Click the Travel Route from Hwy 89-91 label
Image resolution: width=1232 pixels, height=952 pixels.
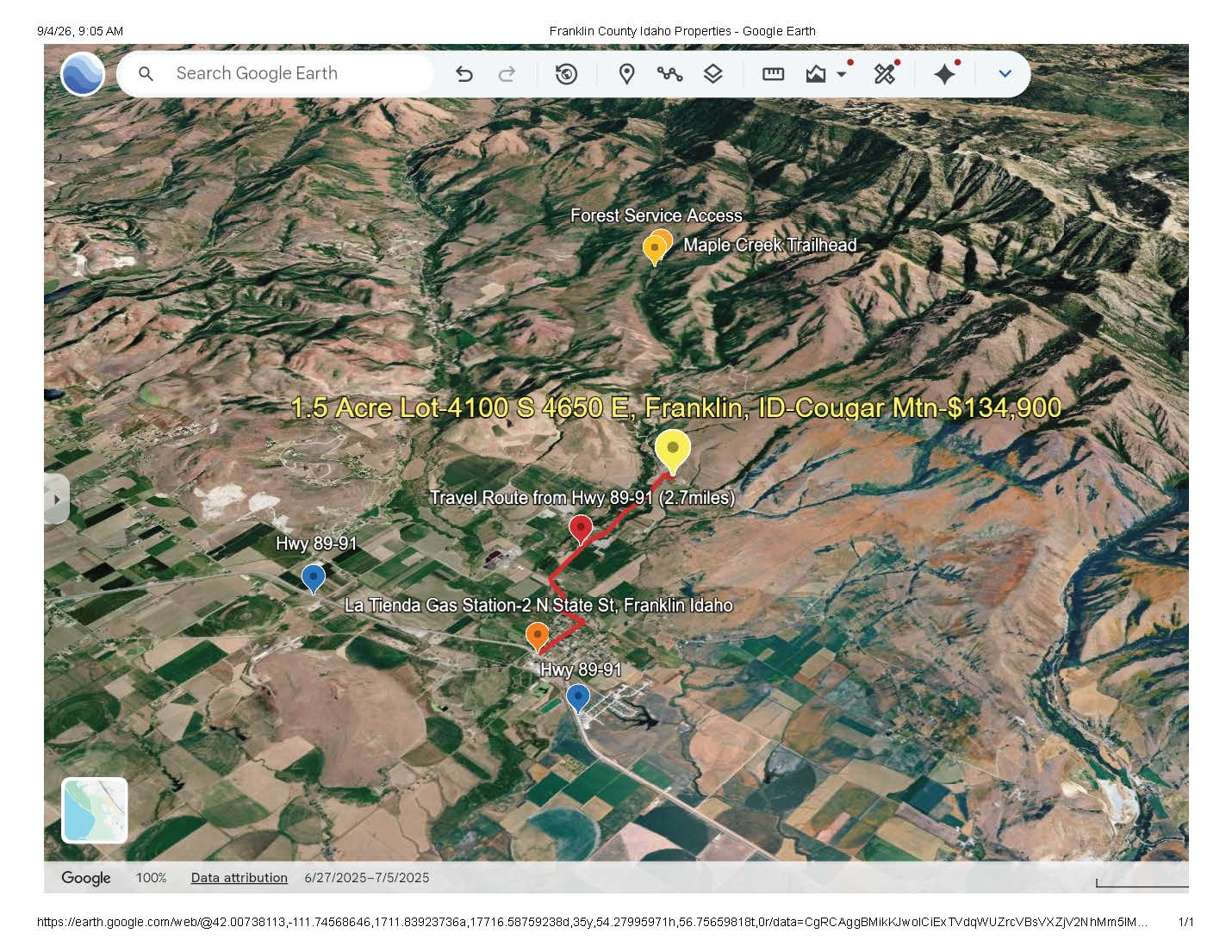(x=582, y=498)
